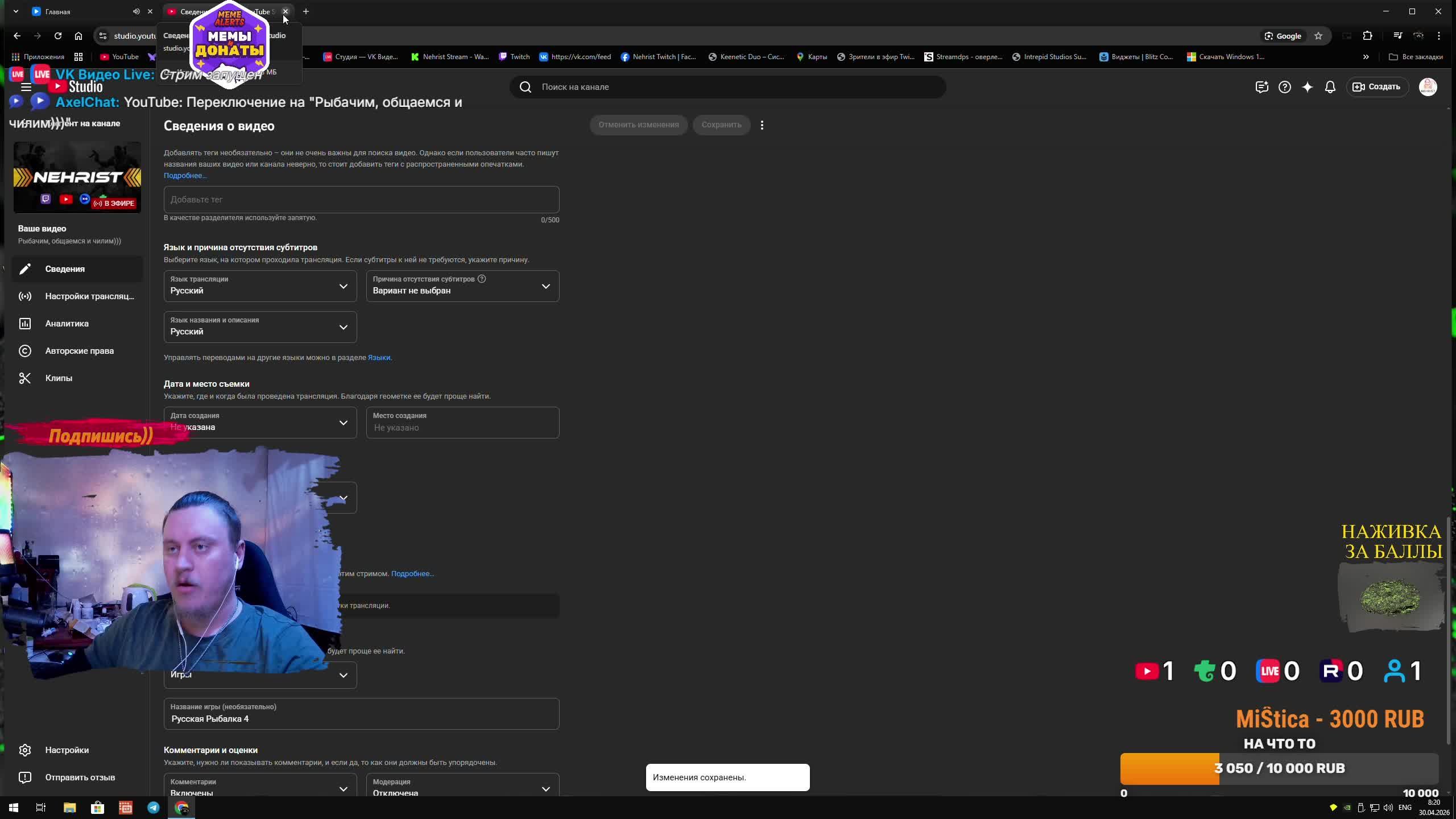Click the Добавьте тег input field

pos(361,200)
